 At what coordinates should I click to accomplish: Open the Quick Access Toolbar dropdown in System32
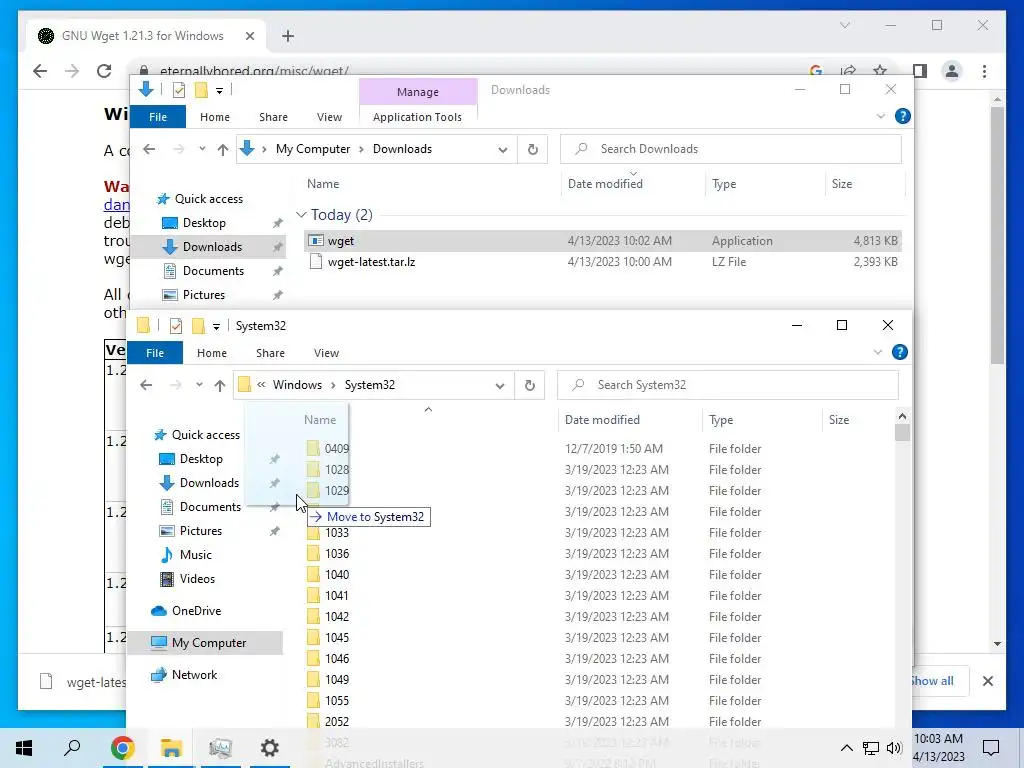tap(216, 326)
